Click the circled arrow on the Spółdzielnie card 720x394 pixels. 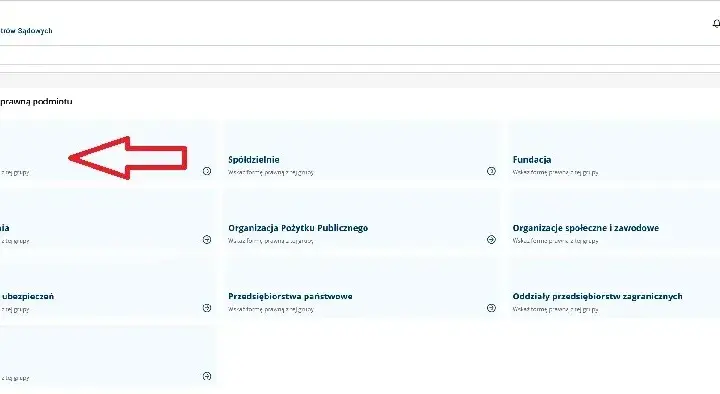(x=491, y=171)
